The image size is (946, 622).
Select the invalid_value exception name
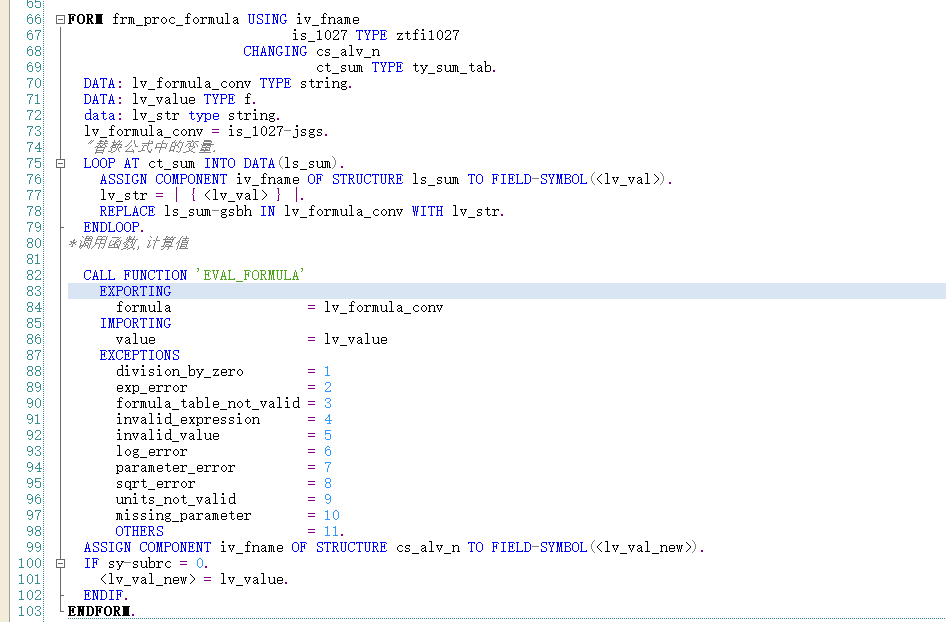167,436
